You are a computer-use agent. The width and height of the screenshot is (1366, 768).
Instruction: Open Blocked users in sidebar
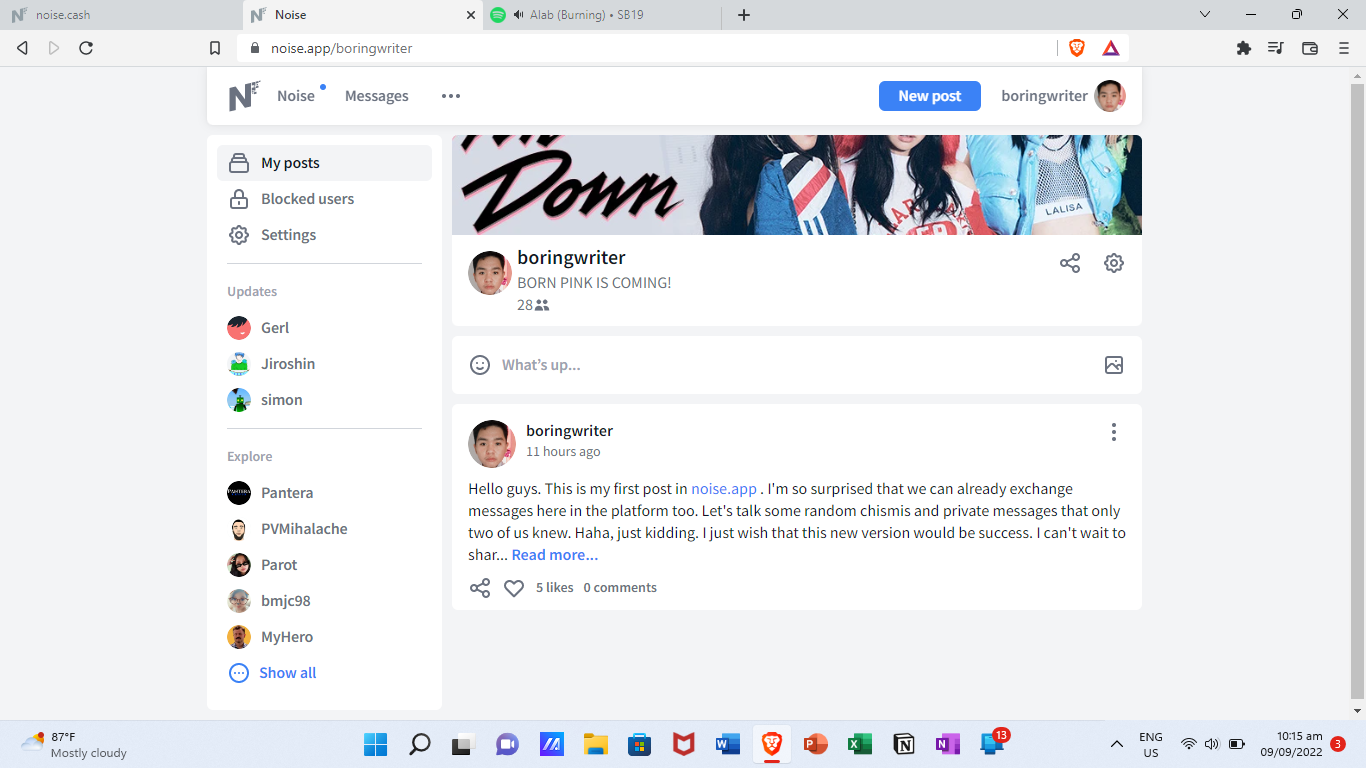coord(324,199)
